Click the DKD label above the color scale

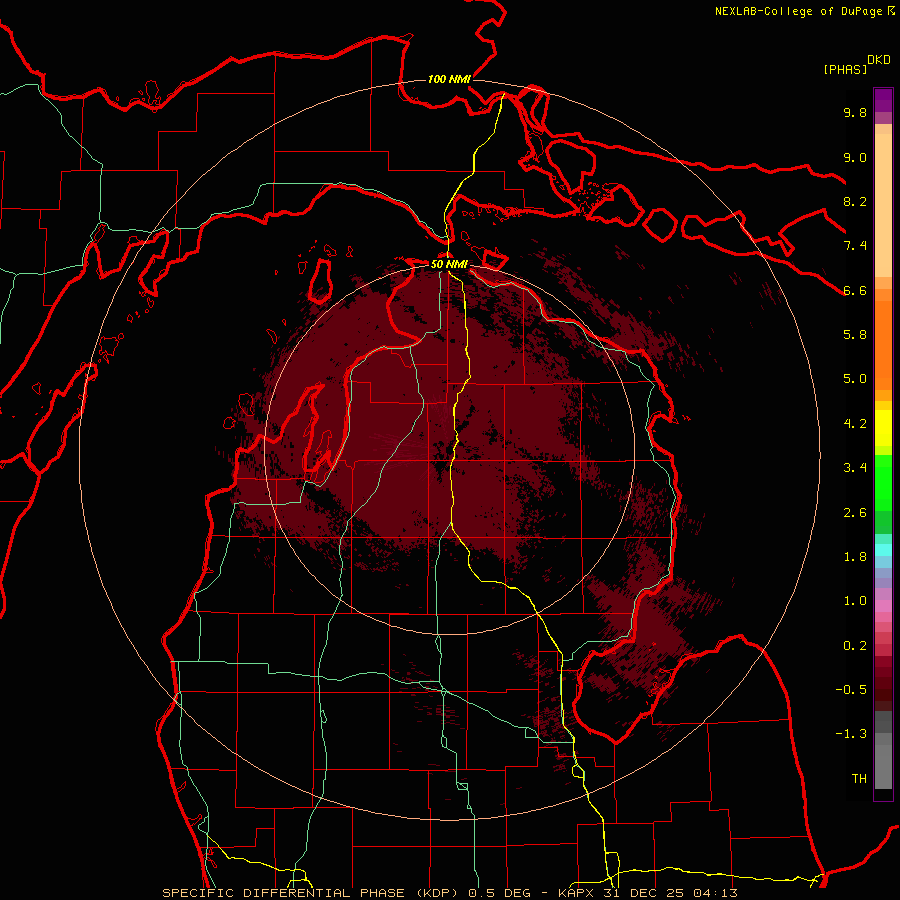click(879, 60)
